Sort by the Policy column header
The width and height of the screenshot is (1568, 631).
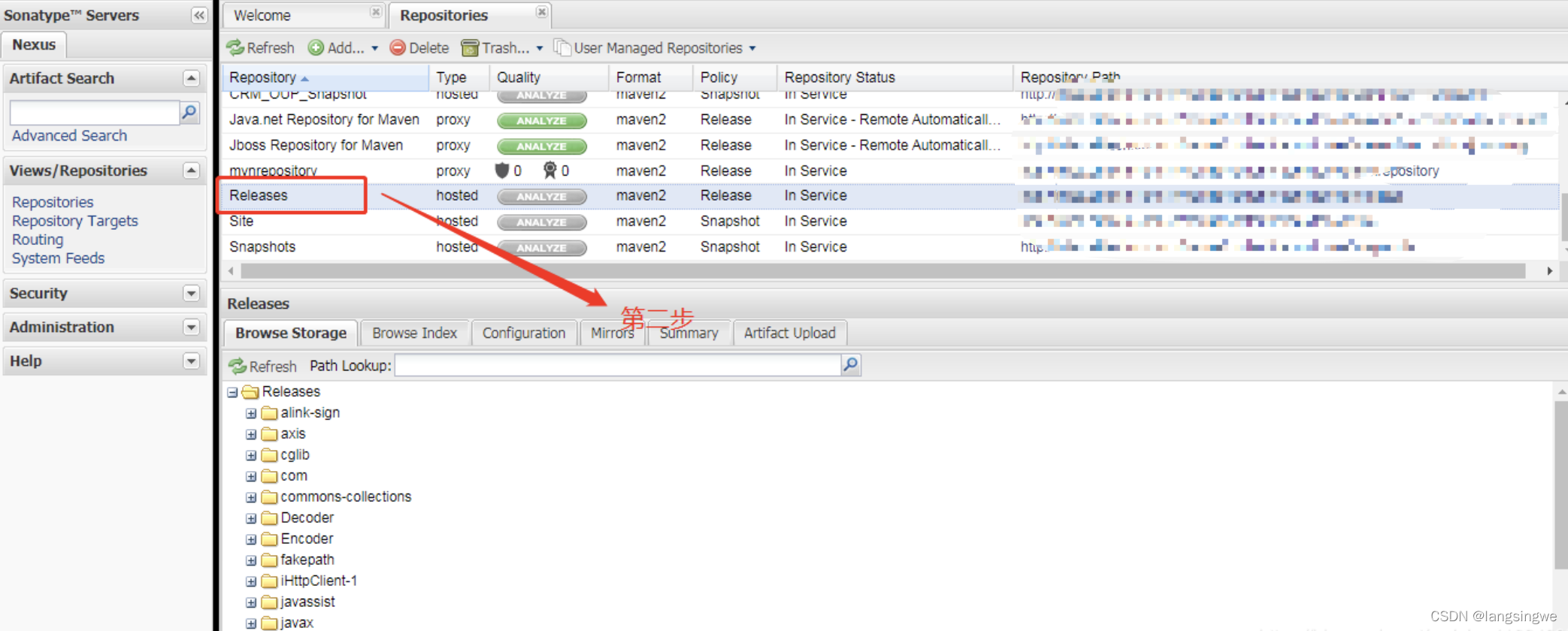pyautogui.click(x=734, y=77)
